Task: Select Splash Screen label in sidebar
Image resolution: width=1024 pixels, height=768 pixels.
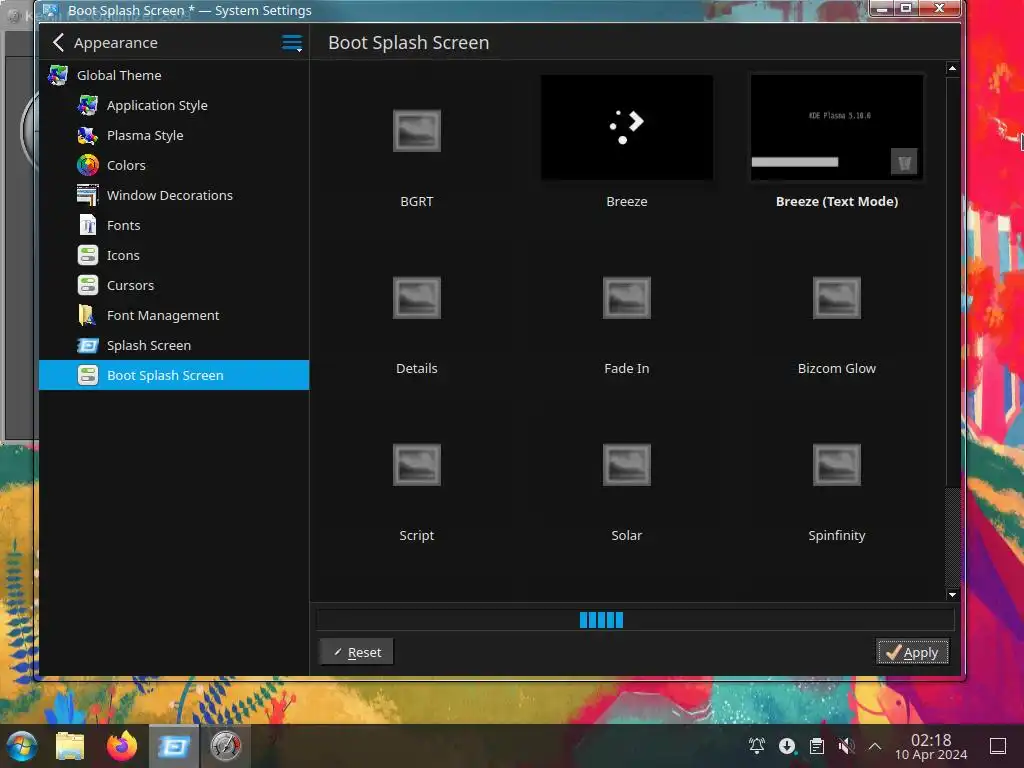Action: tap(149, 345)
